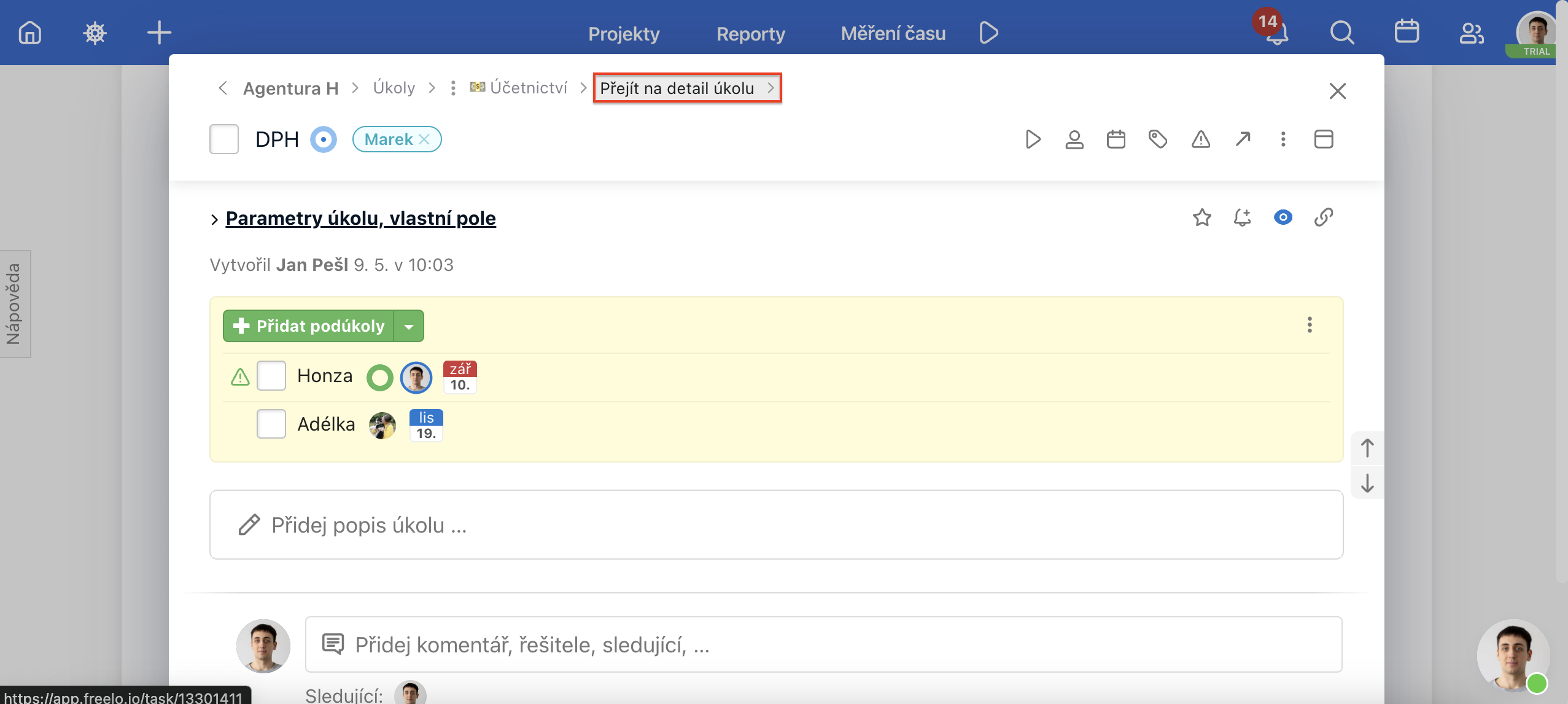Click green status circle on Honza subtask
This screenshot has height=704, width=1568.
pyautogui.click(x=379, y=377)
